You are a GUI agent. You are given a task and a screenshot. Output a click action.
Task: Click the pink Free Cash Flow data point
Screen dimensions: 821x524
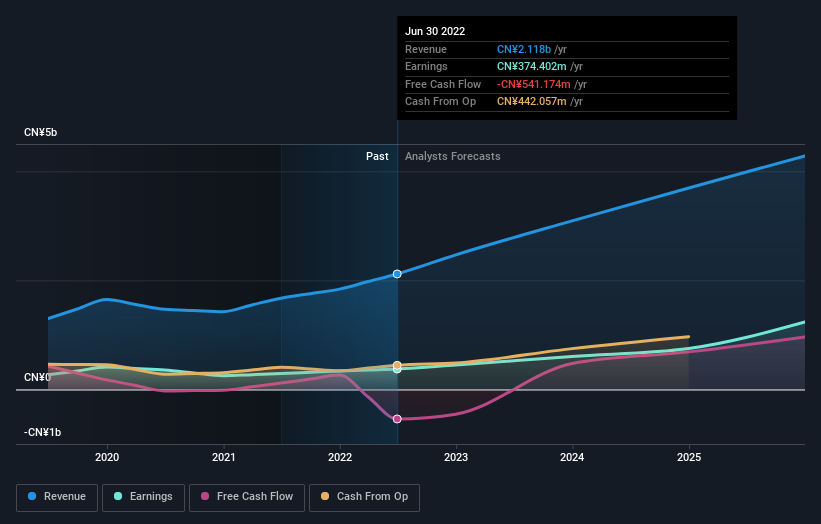coord(397,419)
